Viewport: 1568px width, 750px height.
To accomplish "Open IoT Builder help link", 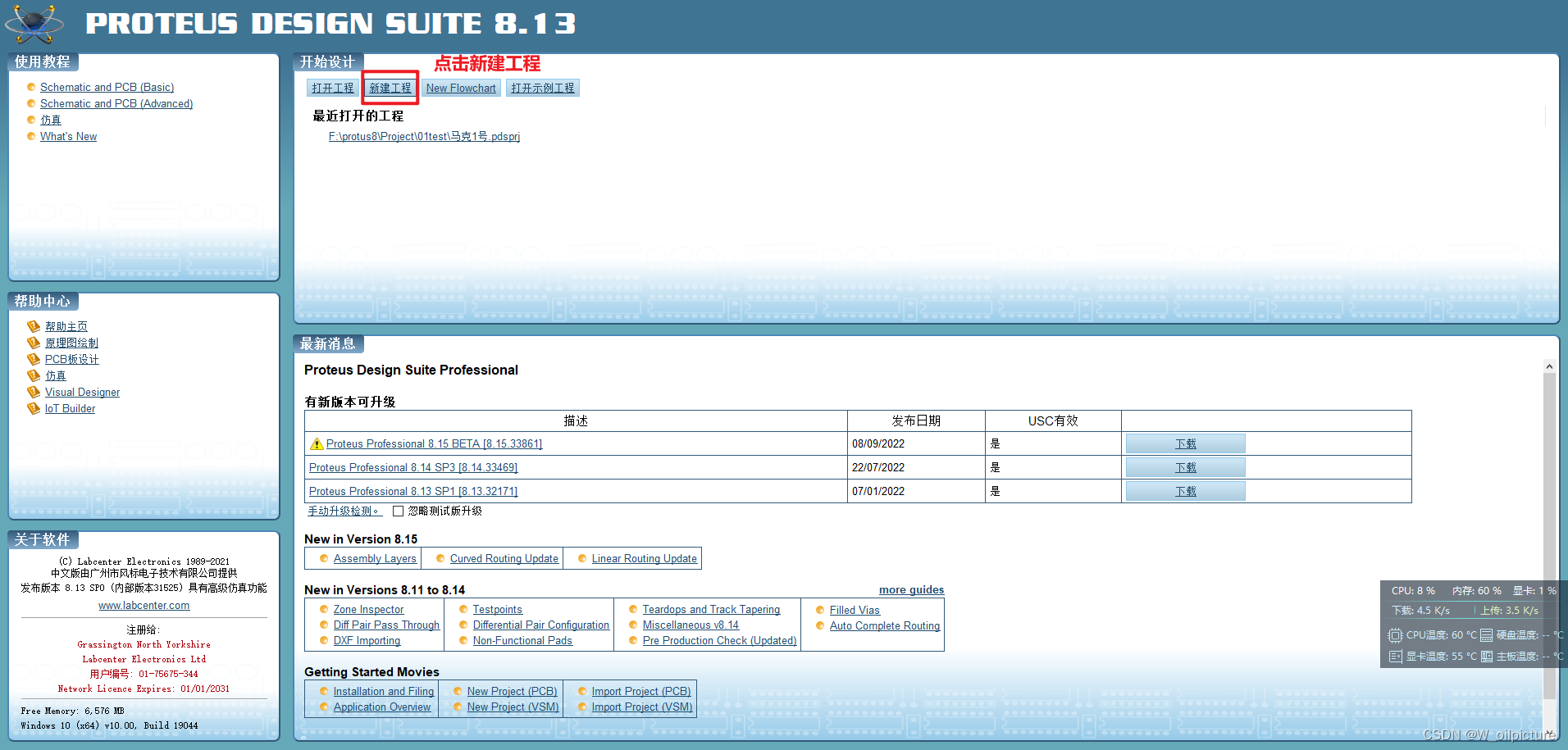I will coord(70,408).
